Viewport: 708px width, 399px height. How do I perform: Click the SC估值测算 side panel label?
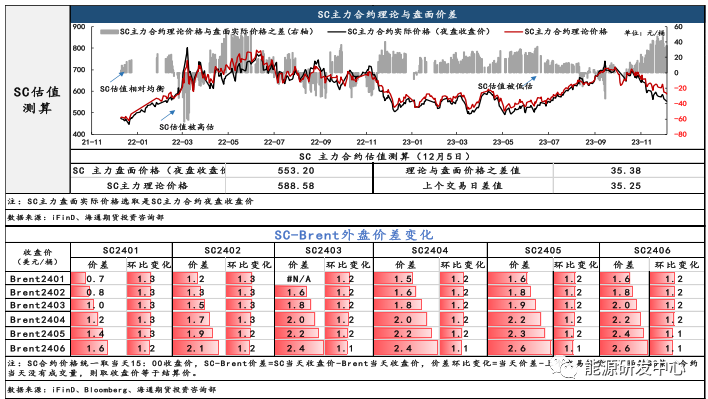pos(37,100)
